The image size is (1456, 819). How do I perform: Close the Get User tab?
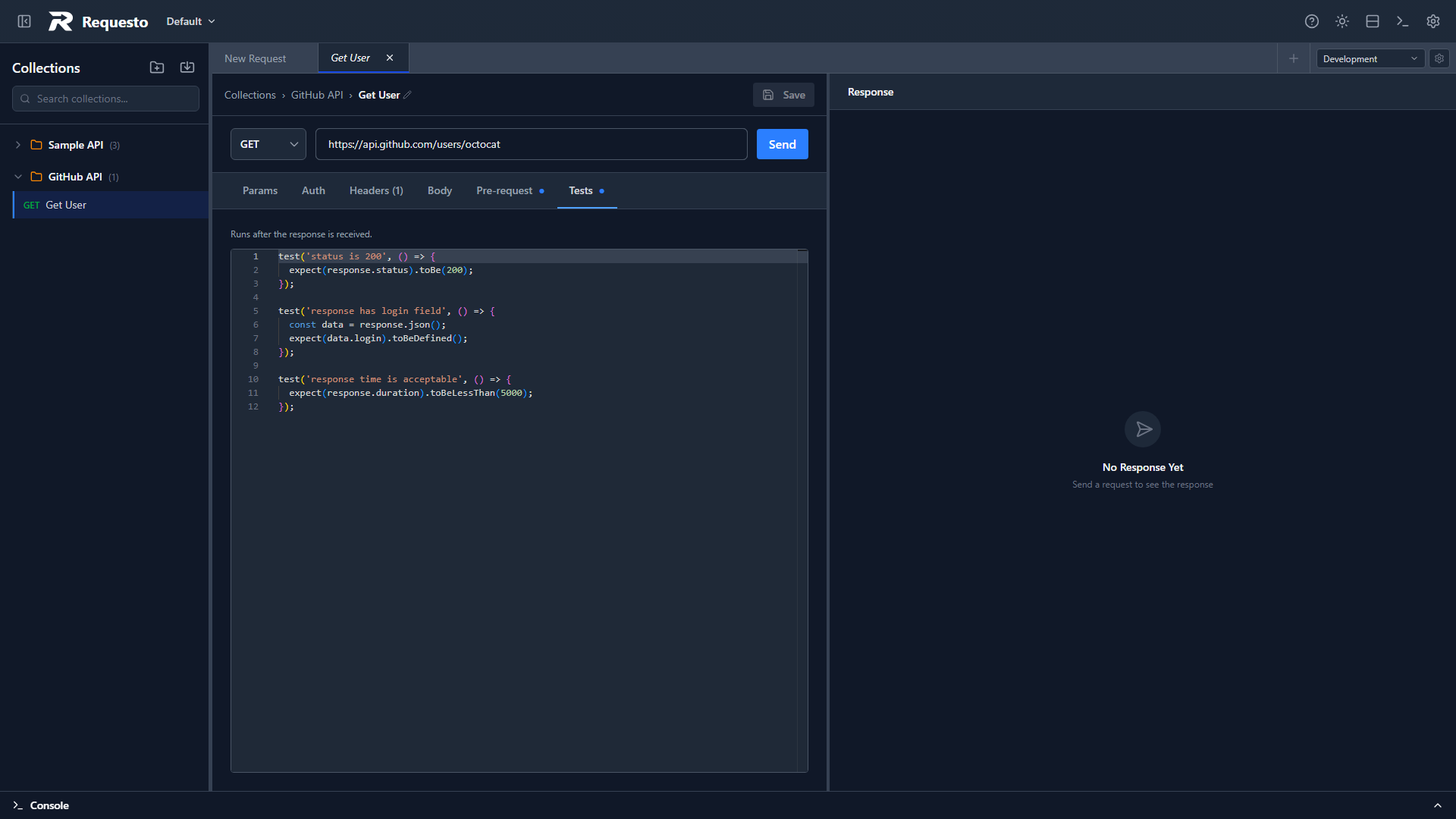click(x=390, y=58)
